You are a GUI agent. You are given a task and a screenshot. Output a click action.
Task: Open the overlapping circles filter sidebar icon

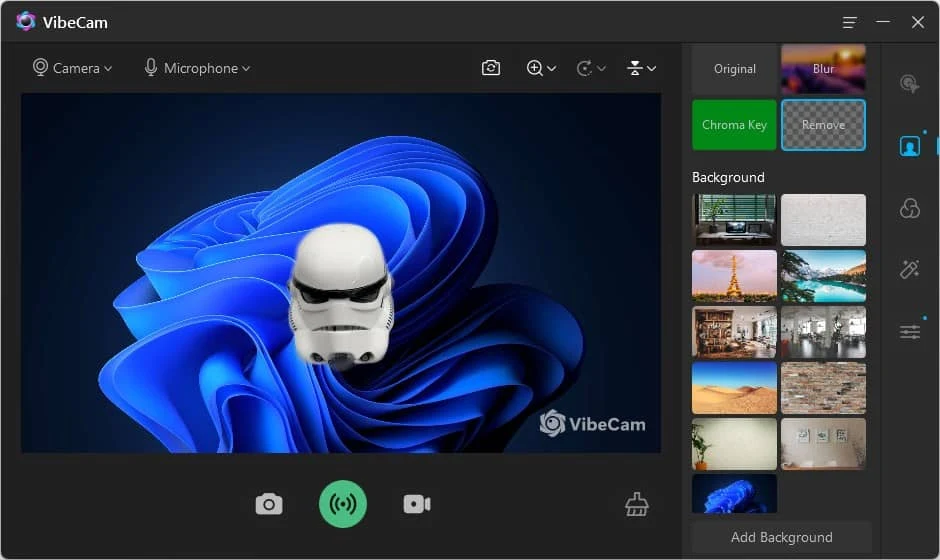909,208
